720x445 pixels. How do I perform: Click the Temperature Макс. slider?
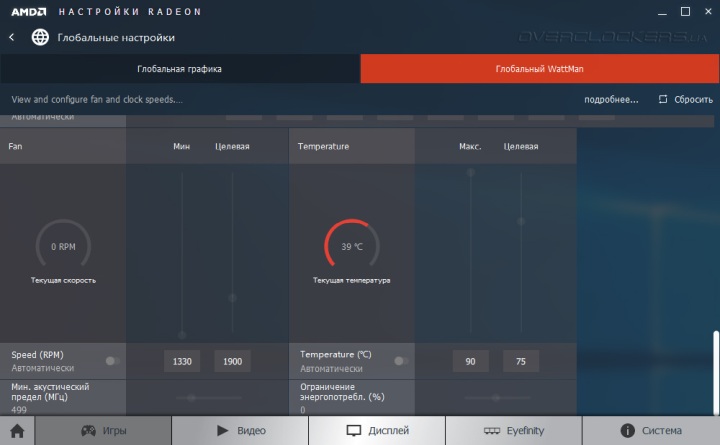[471, 252]
